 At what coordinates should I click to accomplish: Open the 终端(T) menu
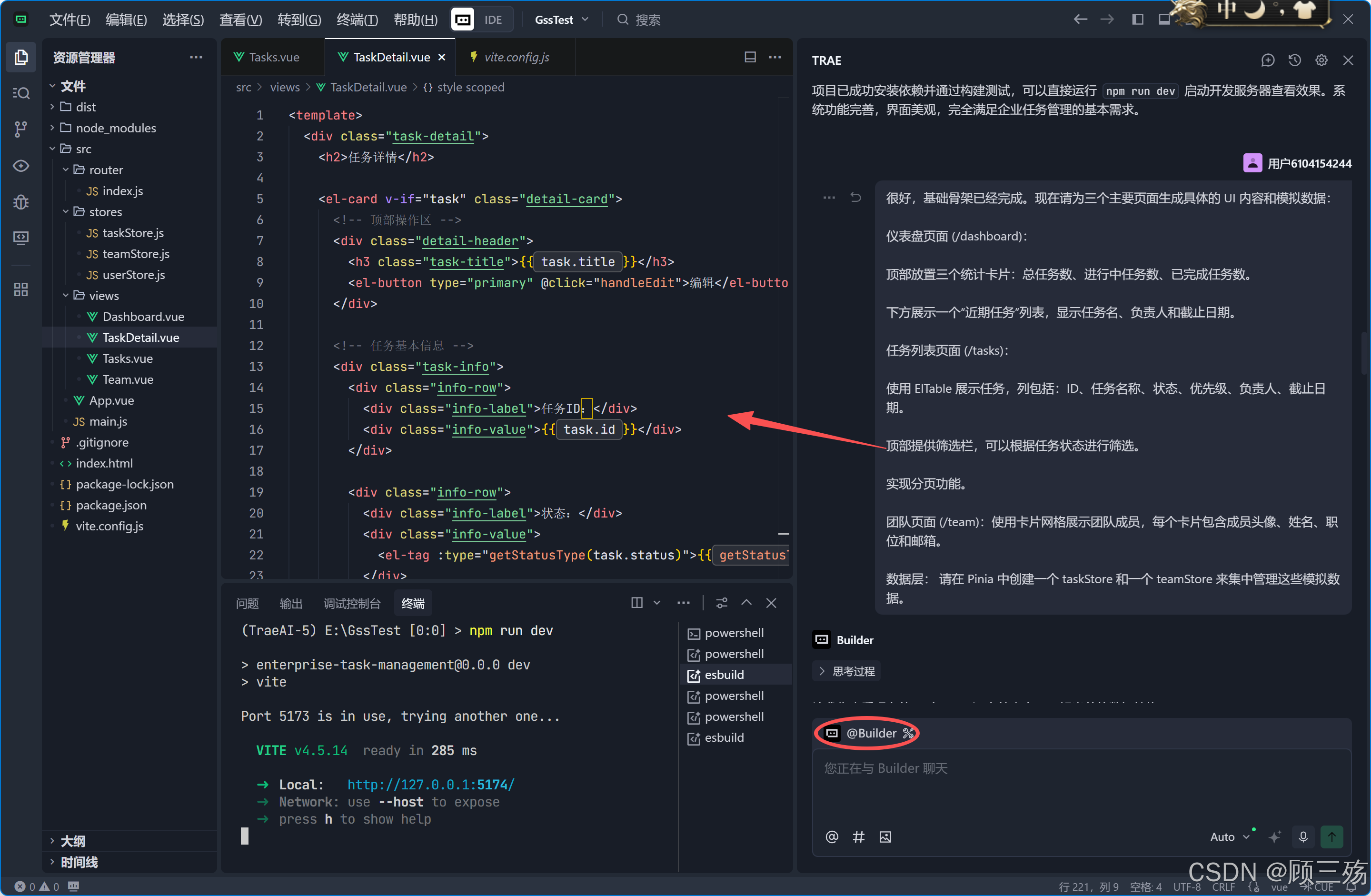[x=357, y=19]
